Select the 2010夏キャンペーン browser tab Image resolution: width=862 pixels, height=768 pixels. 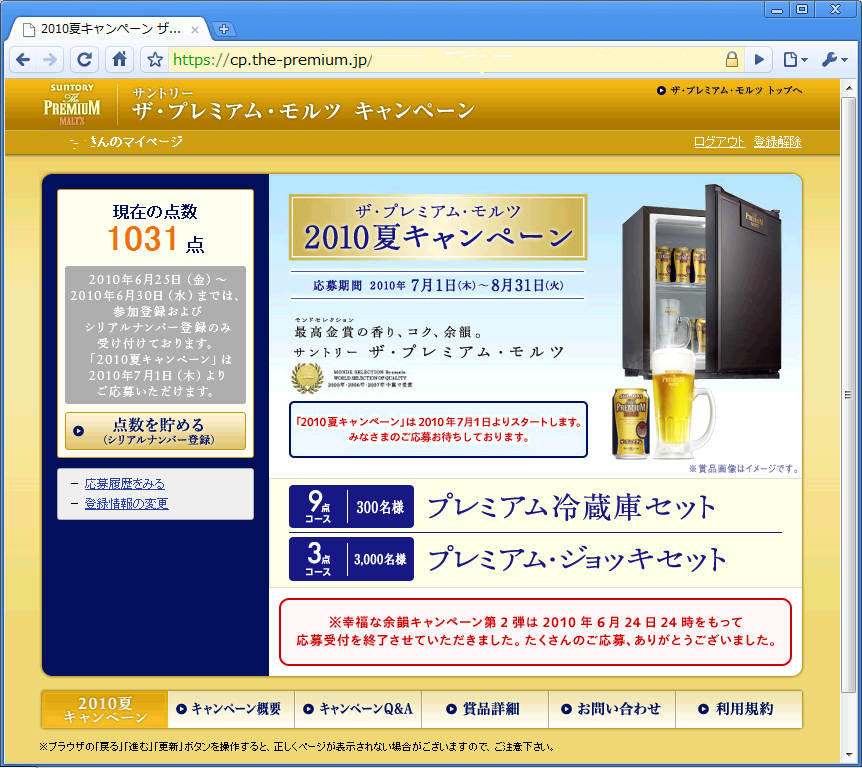point(107,29)
